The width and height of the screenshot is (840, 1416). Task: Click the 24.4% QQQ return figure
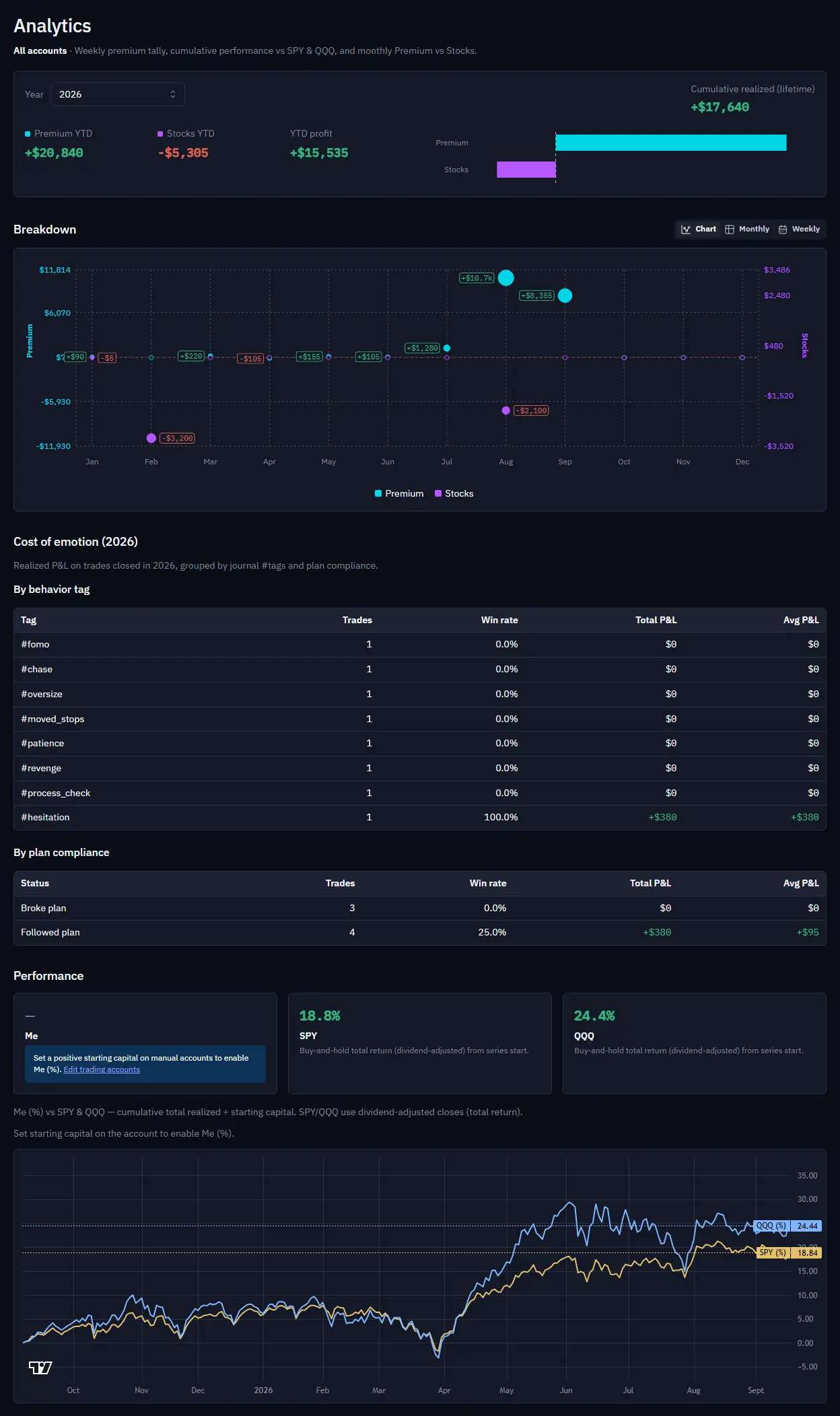[594, 1016]
